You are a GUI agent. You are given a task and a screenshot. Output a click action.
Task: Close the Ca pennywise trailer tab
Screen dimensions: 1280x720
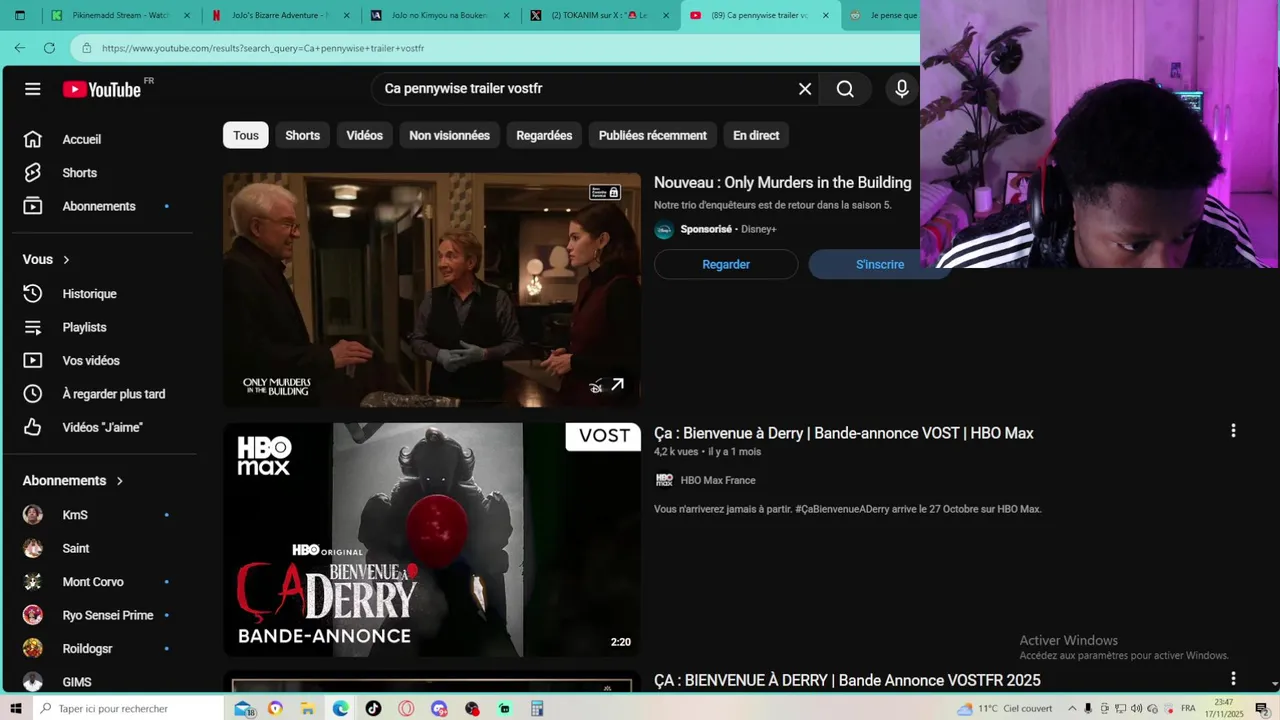pyautogui.click(x=825, y=15)
